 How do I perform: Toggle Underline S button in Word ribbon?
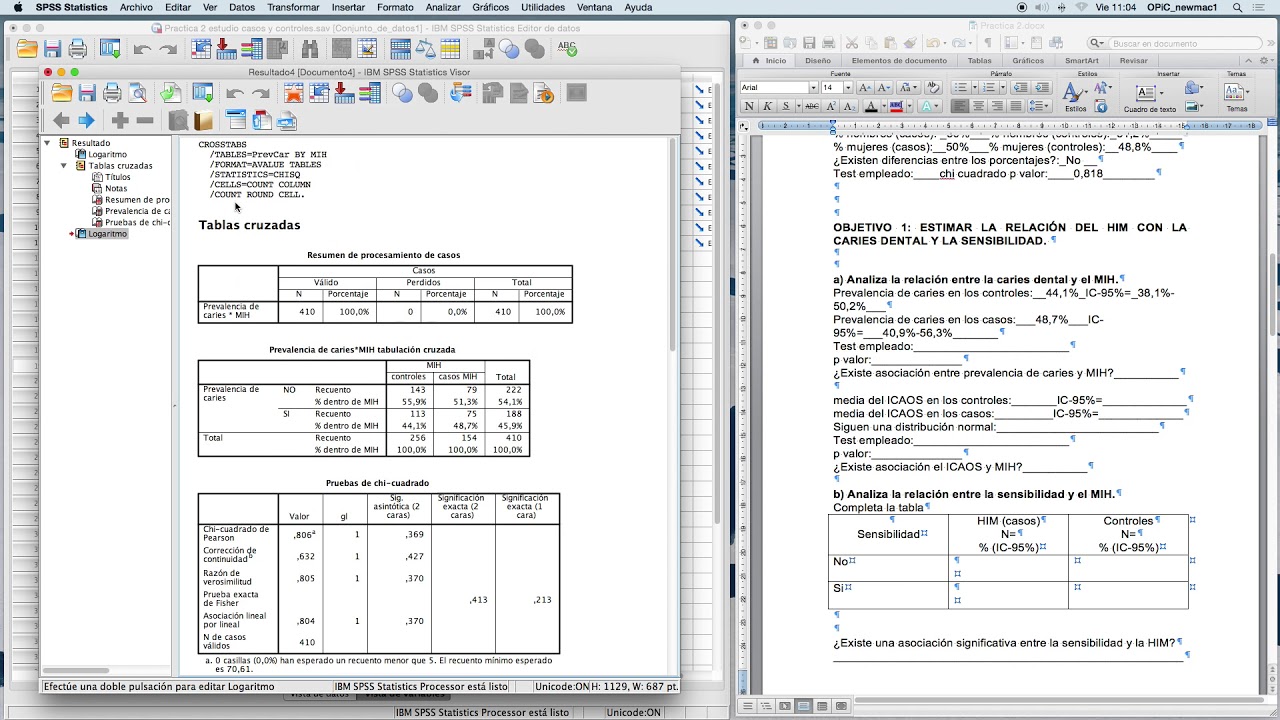[785, 106]
